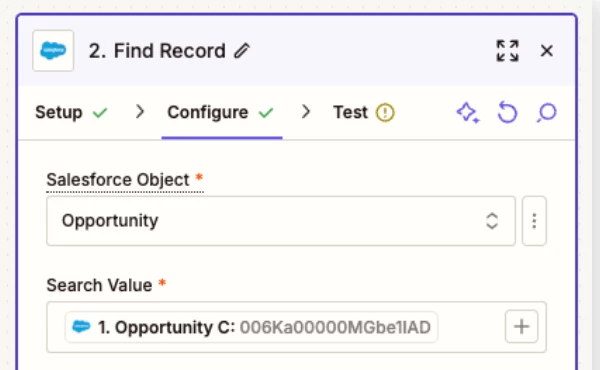Open the Salesforce Object dropdown showing Opportunity
This screenshot has width=600, height=370.
(x=281, y=221)
